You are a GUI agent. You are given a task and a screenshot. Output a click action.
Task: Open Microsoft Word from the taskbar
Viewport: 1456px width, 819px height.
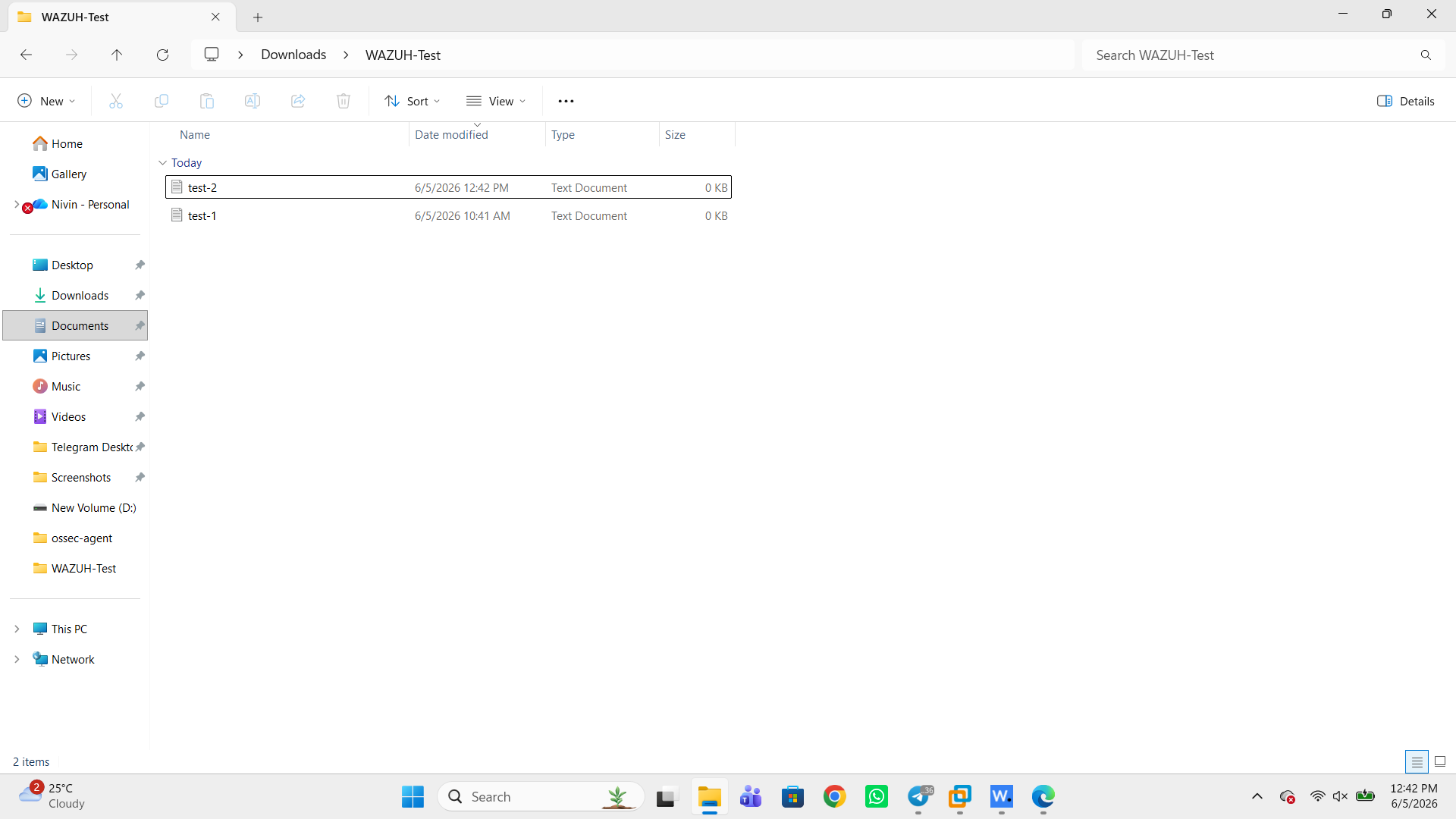pos(1002,796)
